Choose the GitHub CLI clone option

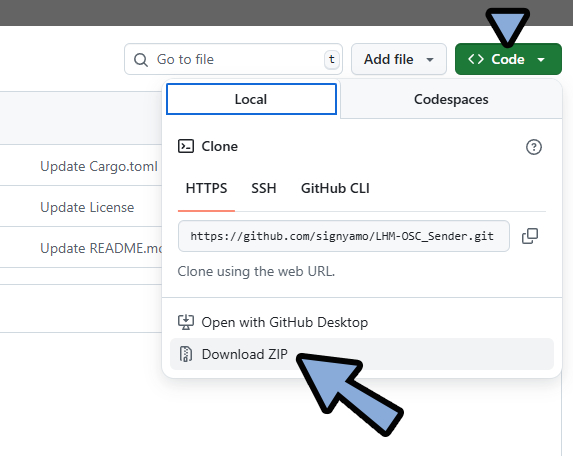click(x=335, y=189)
